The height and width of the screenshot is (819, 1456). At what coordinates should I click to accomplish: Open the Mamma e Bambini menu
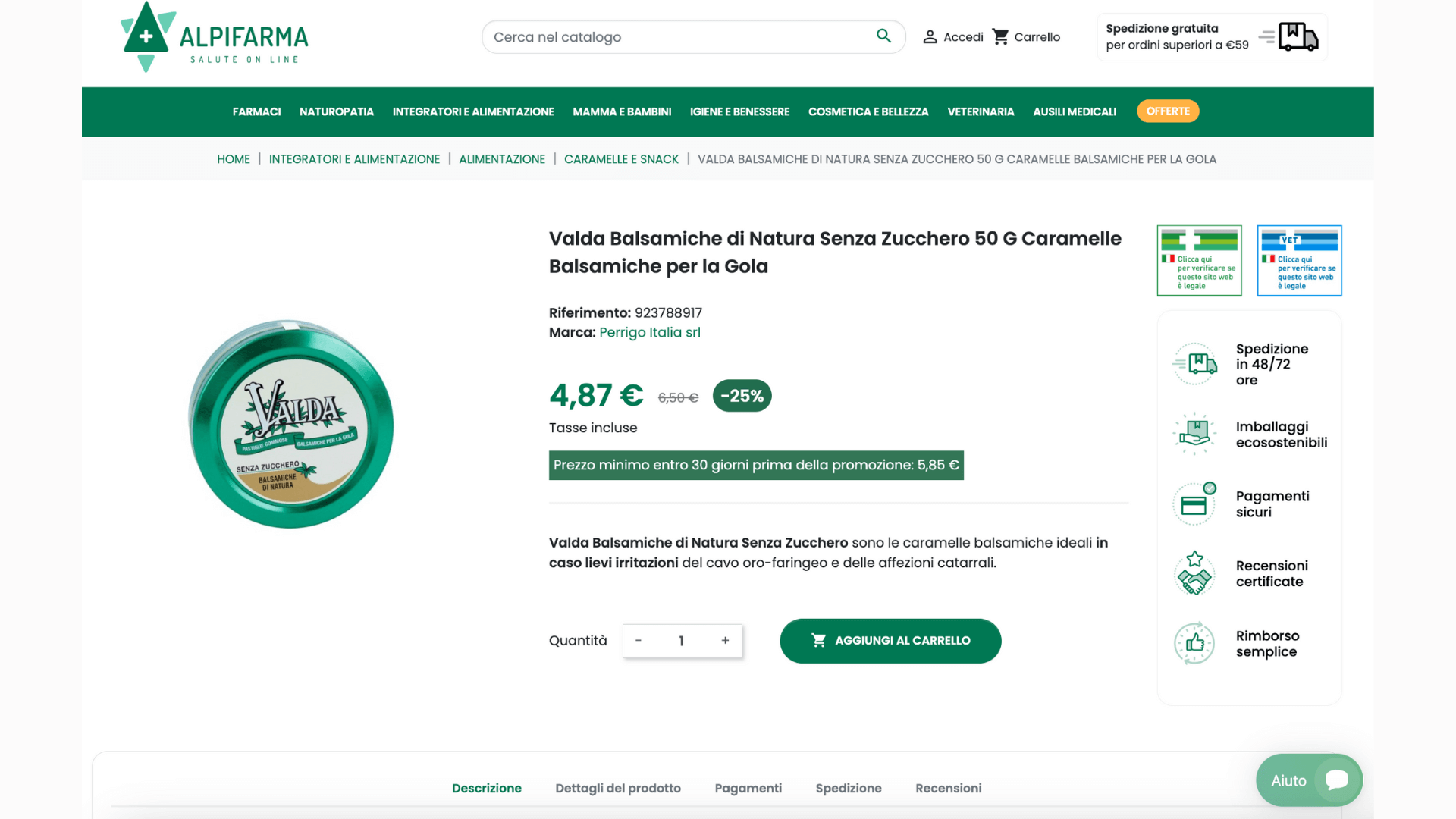[622, 111]
